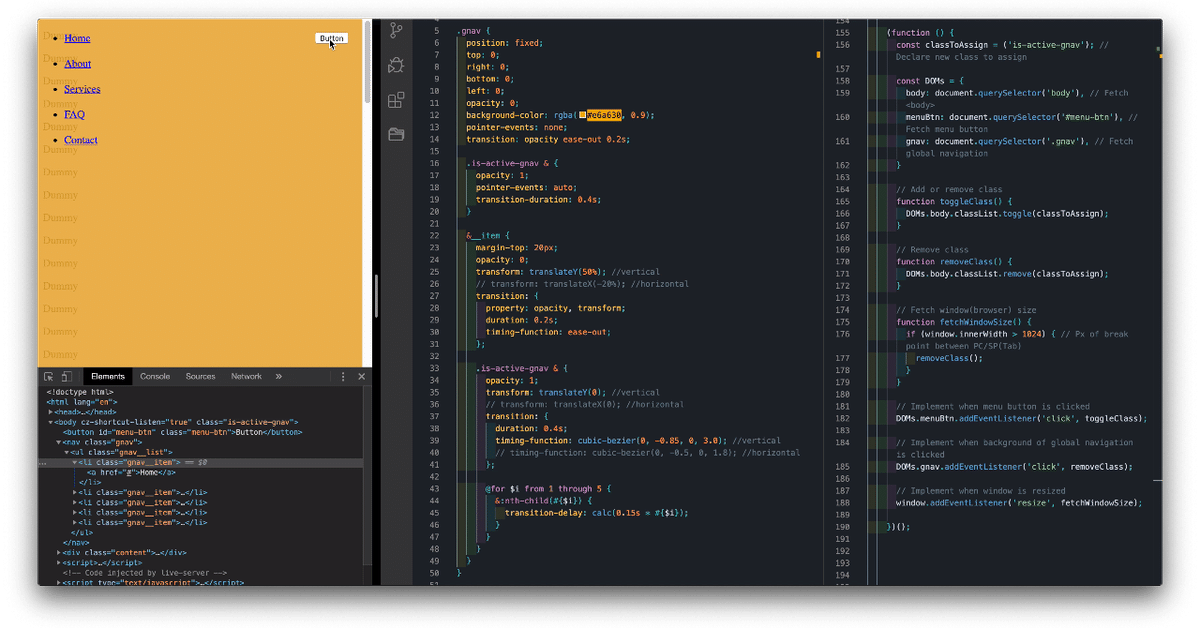The height and width of the screenshot is (628, 1200).
Task: Open the DevTools three-dot options menu
Action: click(x=343, y=377)
